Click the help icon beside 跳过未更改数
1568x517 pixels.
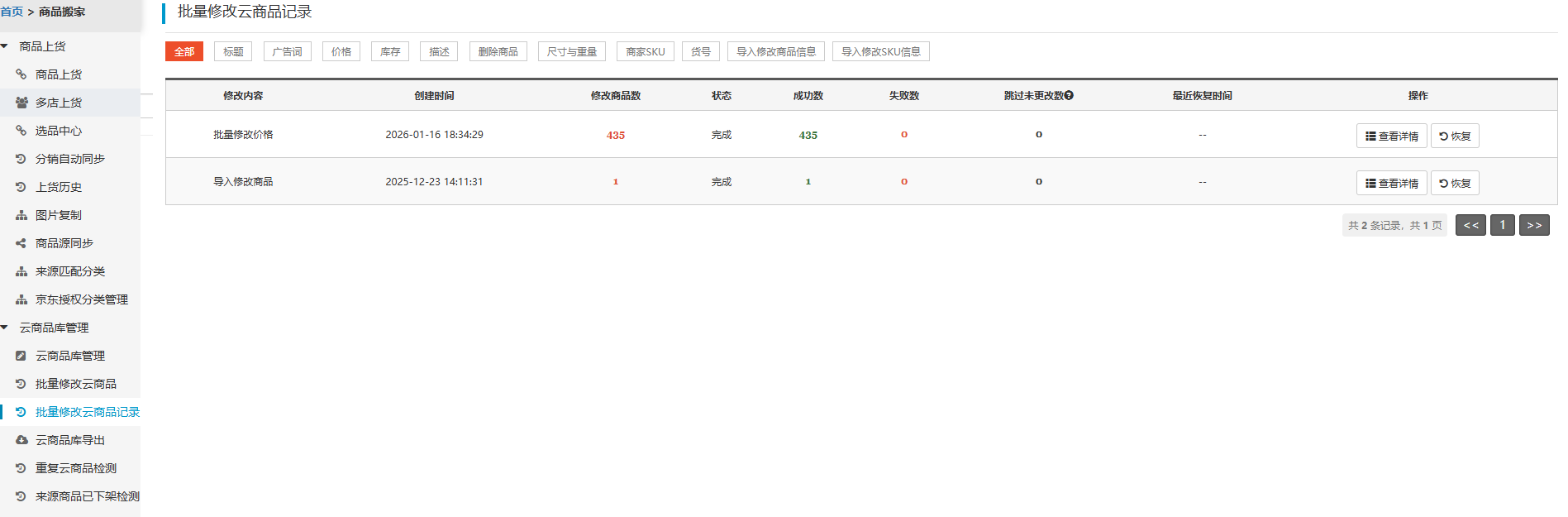pyautogui.click(x=1069, y=96)
